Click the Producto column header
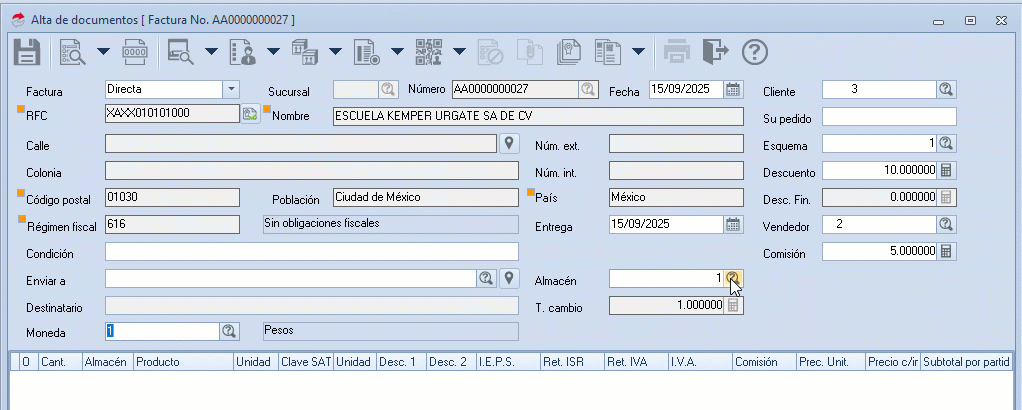The height and width of the screenshot is (410, 1022). point(182,362)
